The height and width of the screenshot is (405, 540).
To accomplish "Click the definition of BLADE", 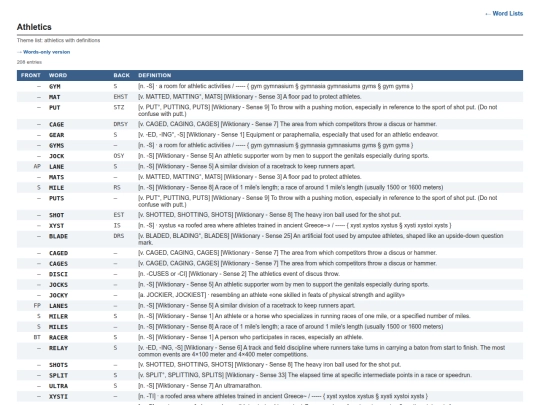I will tap(321, 240).
